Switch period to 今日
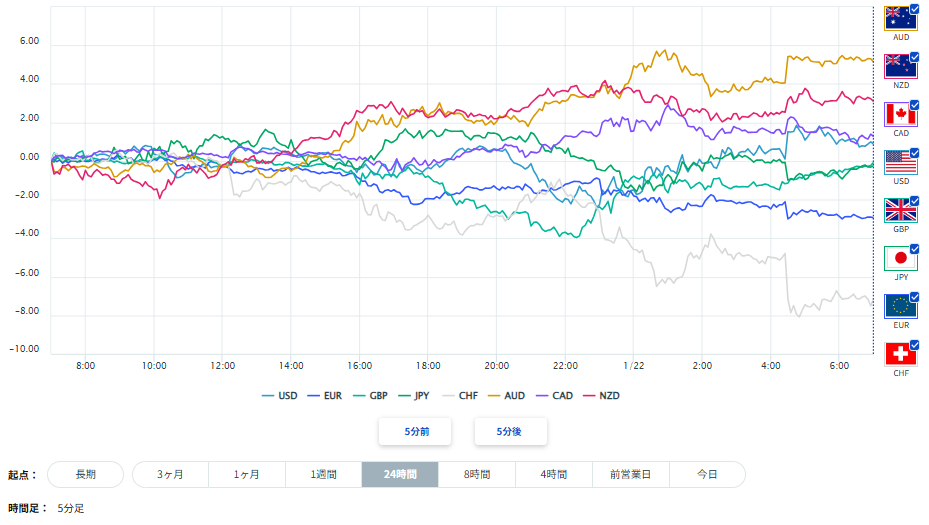This screenshot has width=929, height=525. click(x=707, y=475)
